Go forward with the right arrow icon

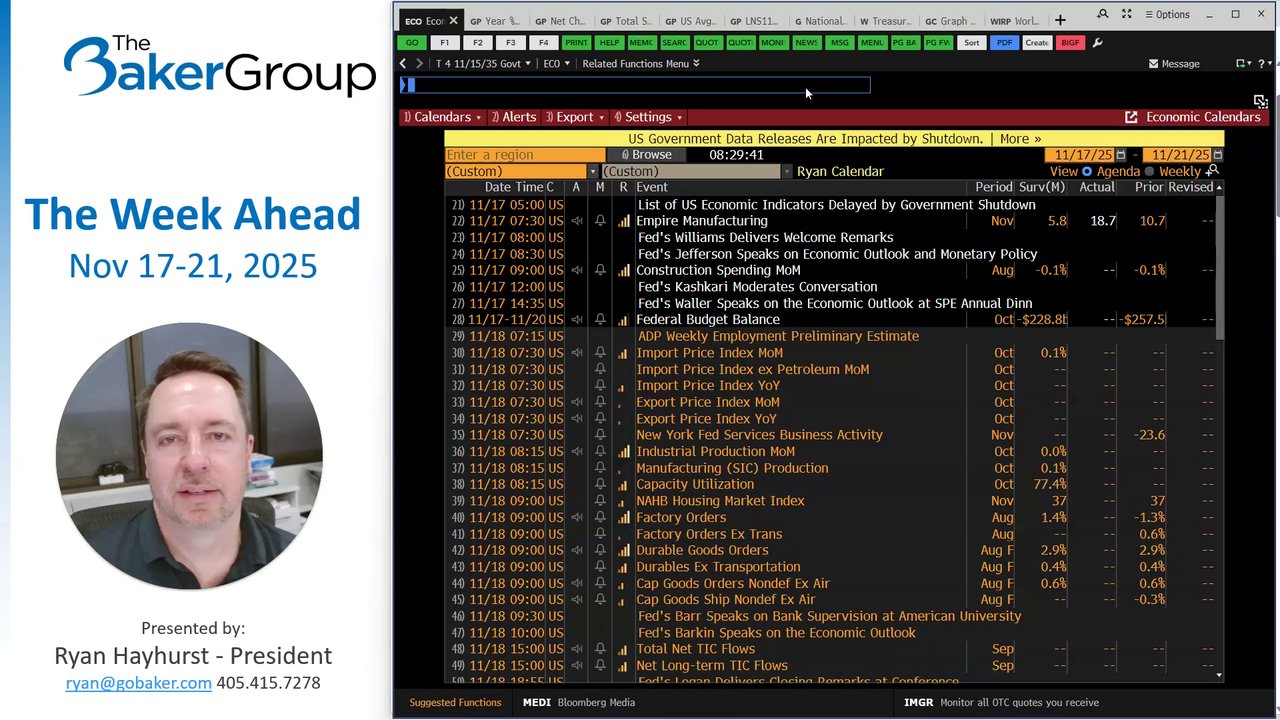click(419, 64)
